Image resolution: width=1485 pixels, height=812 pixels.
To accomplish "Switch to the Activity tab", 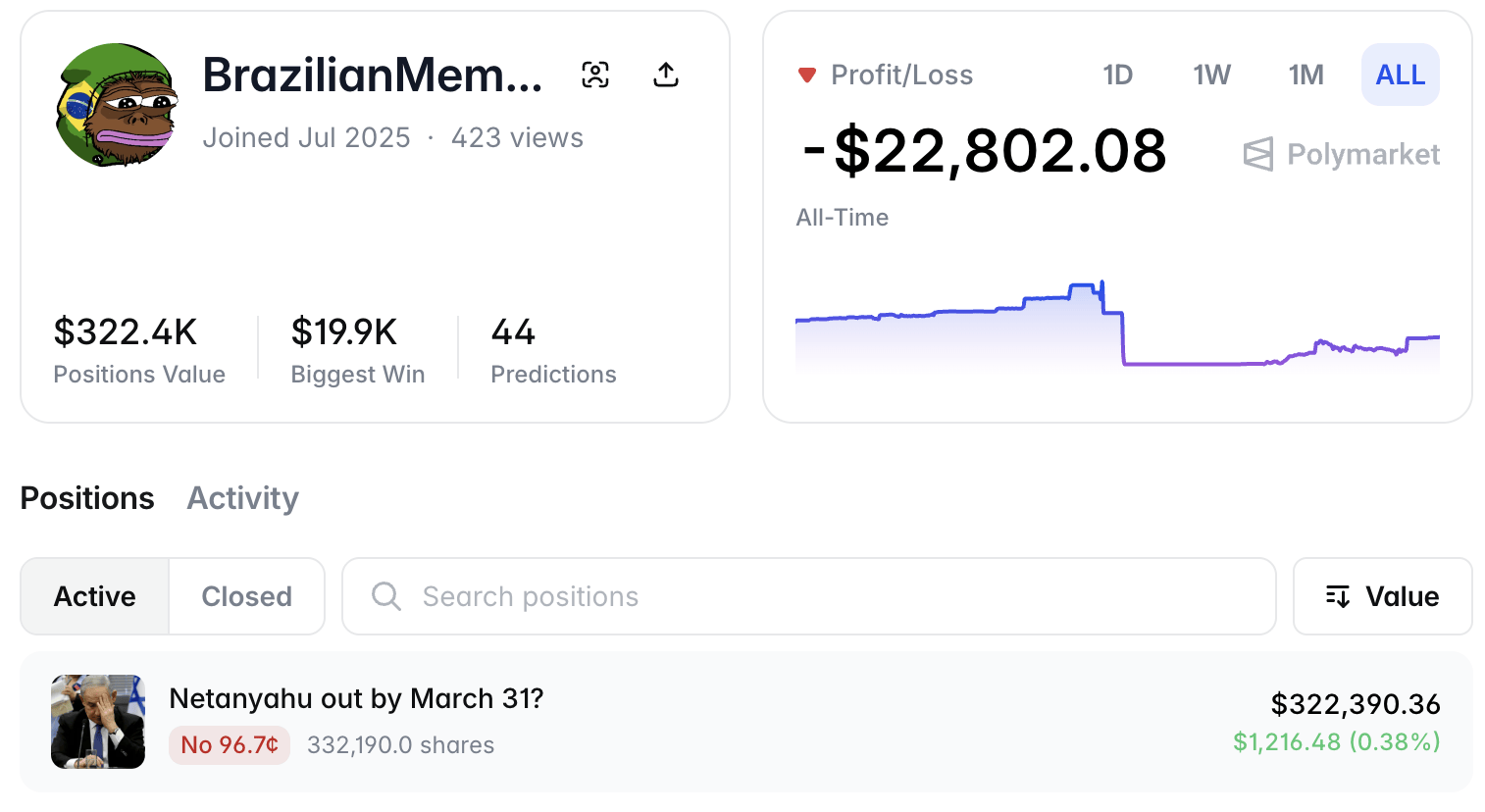I will 242,498.
